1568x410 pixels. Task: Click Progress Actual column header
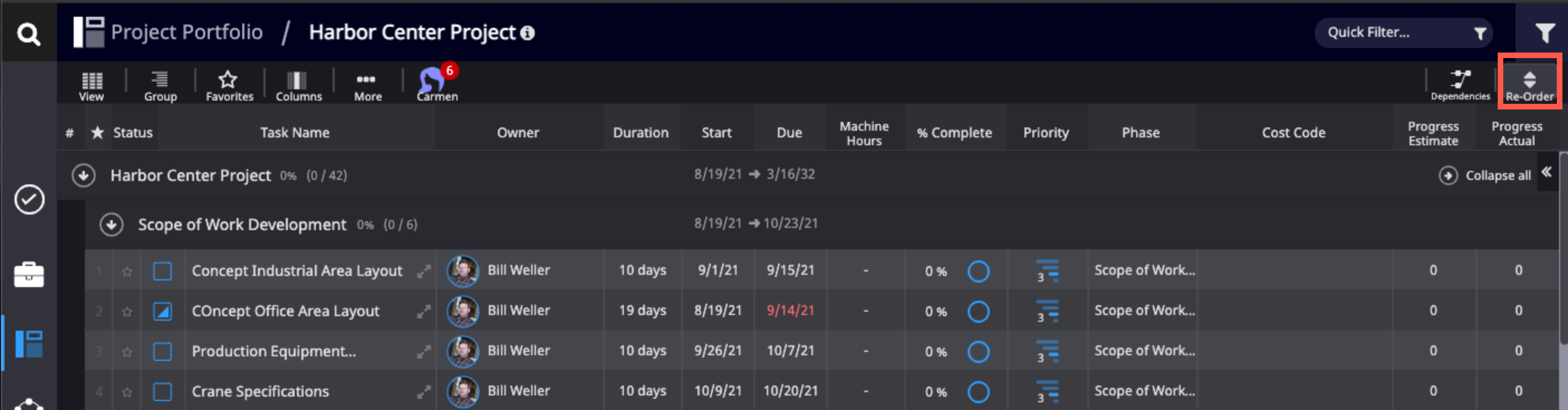pyautogui.click(x=1516, y=134)
